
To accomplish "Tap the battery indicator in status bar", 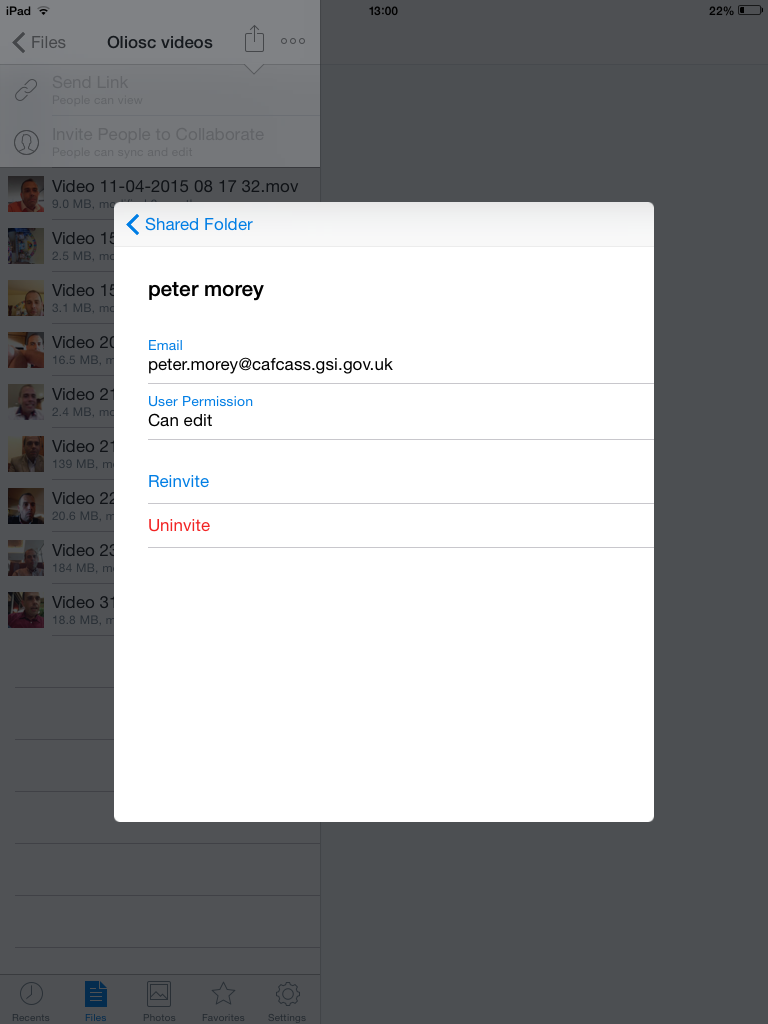I will coord(749,11).
